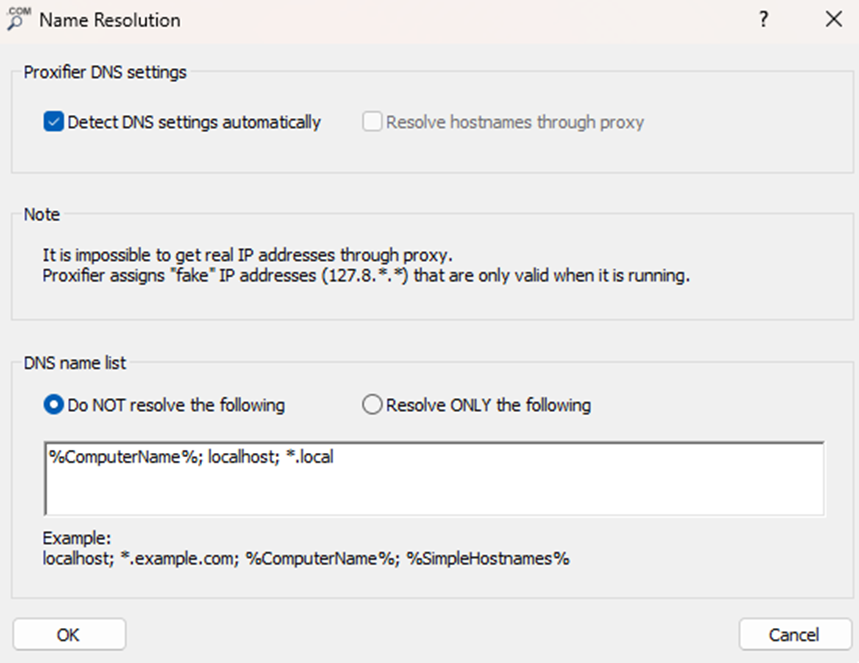Dismiss dialog using the Cancel button
This screenshot has width=859, height=663.
click(x=795, y=635)
